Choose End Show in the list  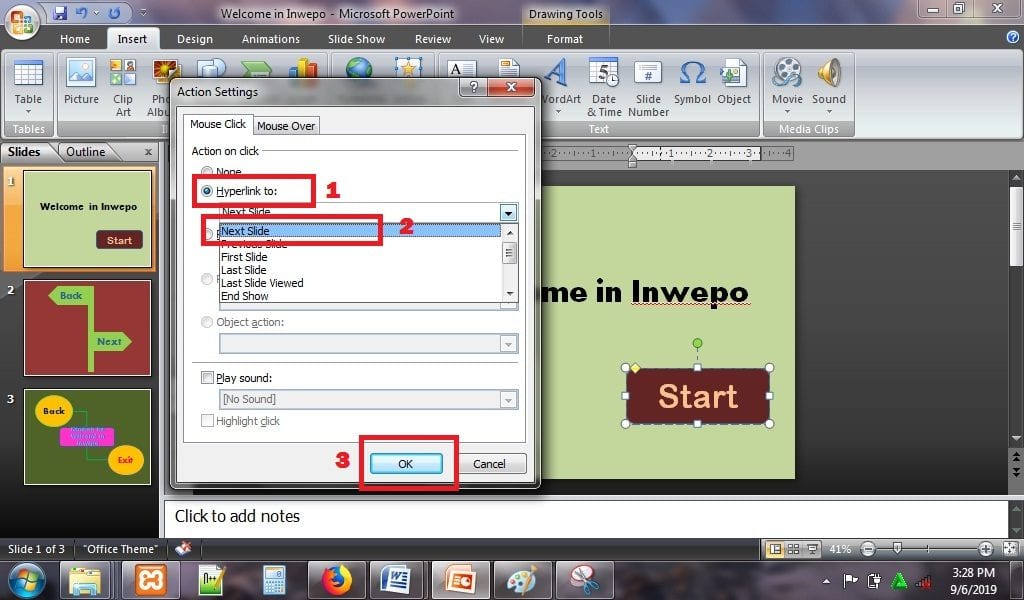click(360, 296)
